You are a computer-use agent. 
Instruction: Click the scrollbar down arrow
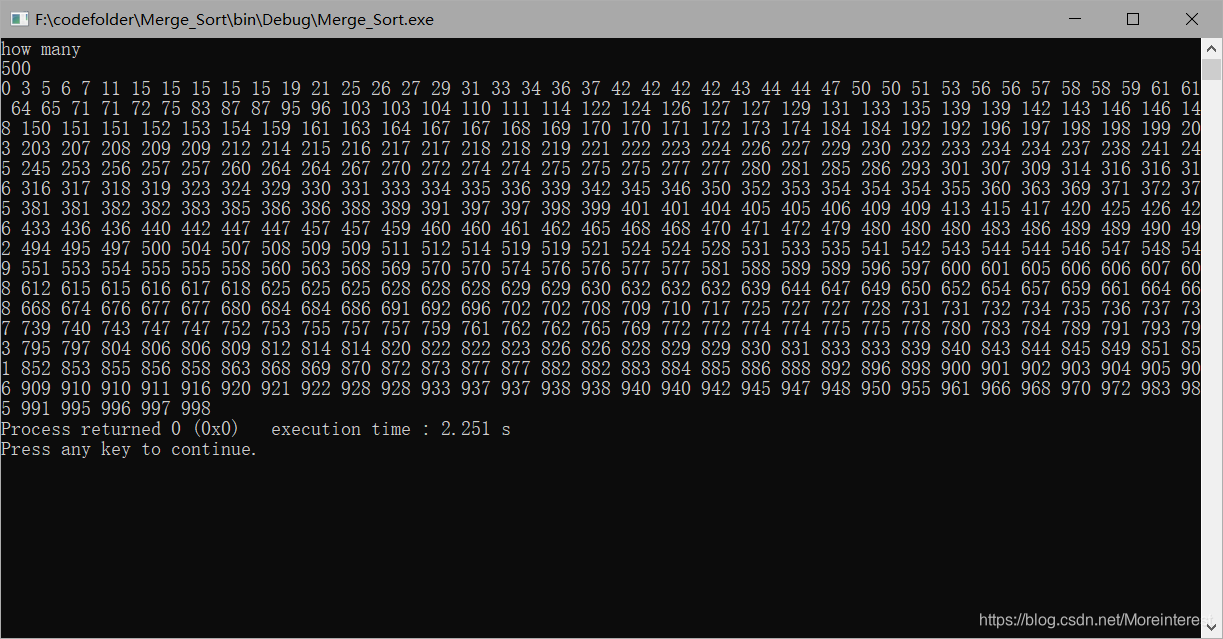click(1211, 628)
